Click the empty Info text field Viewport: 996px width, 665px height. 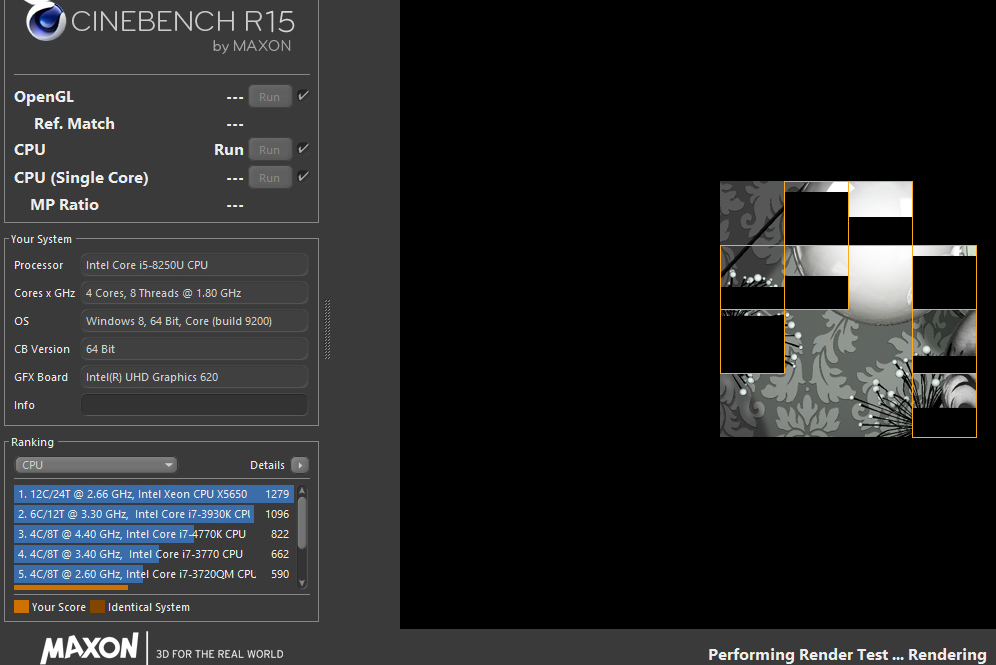pyautogui.click(x=194, y=405)
